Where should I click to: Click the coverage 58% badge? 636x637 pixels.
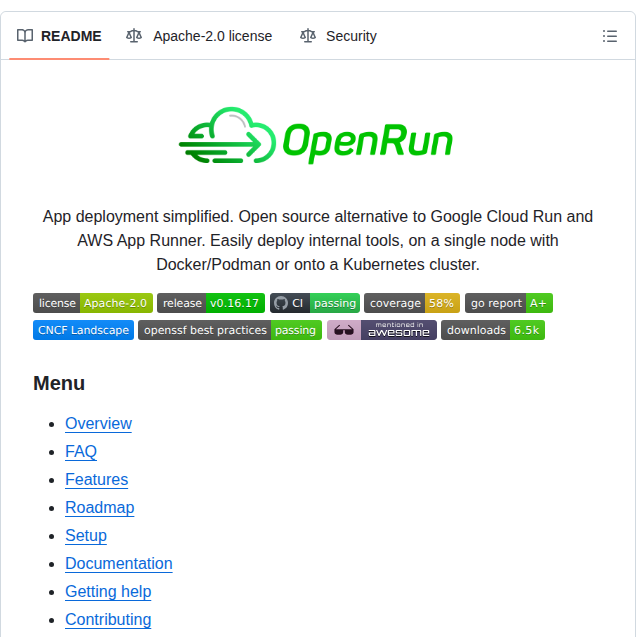[x=412, y=303]
